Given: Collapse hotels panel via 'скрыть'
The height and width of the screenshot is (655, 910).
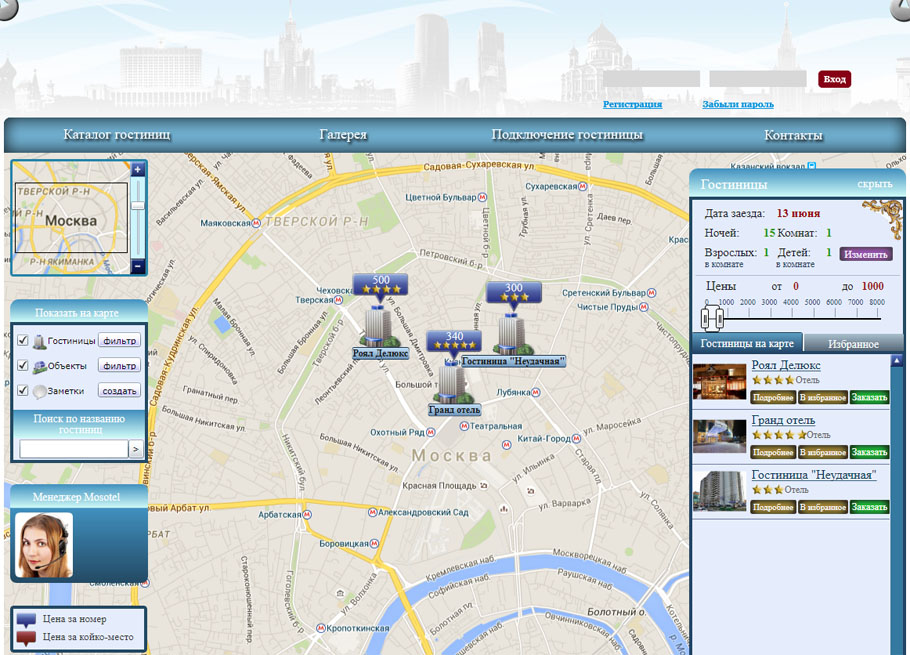Looking at the screenshot, I should (x=874, y=184).
